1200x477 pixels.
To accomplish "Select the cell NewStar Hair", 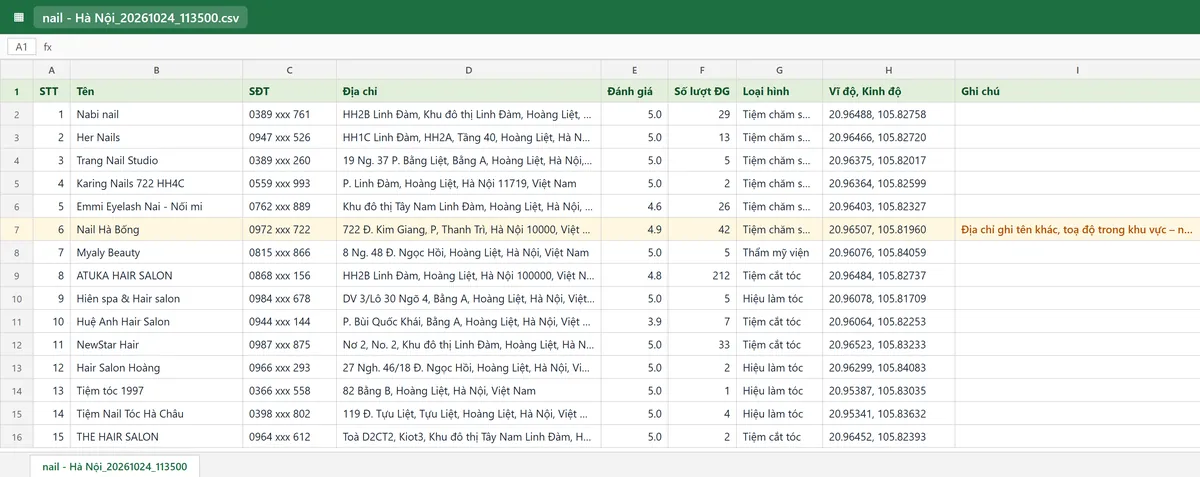I will (x=156, y=345).
